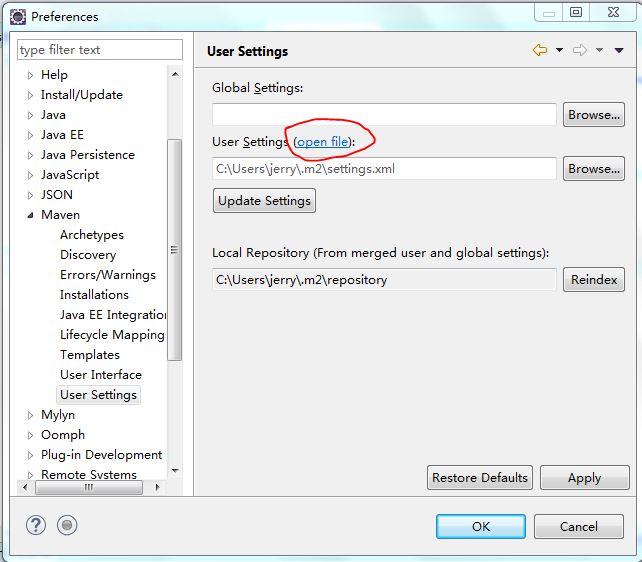The image size is (642, 562).
Task: Expand the JSON tree node
Action: [30, 195]
